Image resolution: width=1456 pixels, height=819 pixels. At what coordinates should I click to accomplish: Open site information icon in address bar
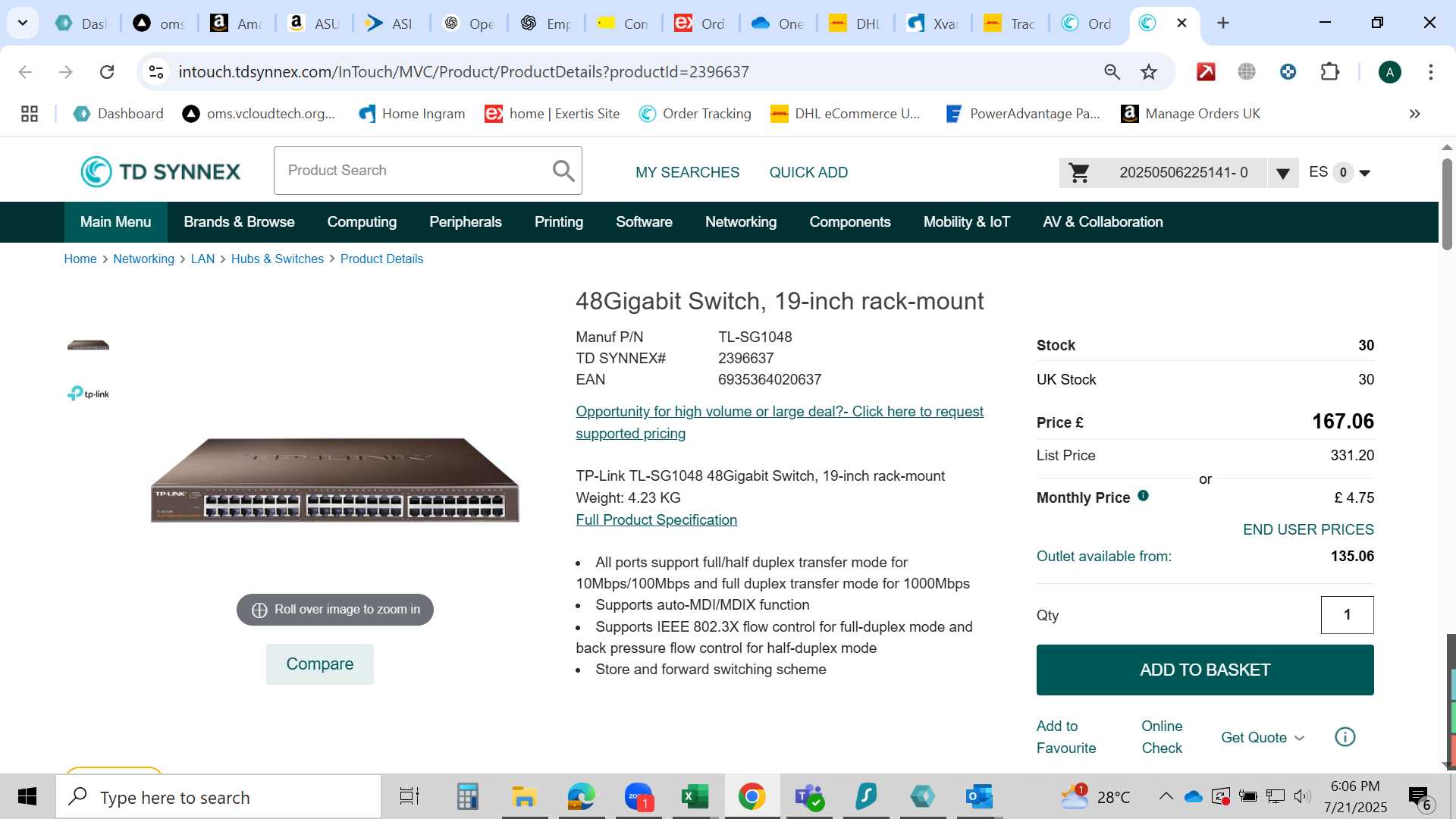tap(156, 72)
